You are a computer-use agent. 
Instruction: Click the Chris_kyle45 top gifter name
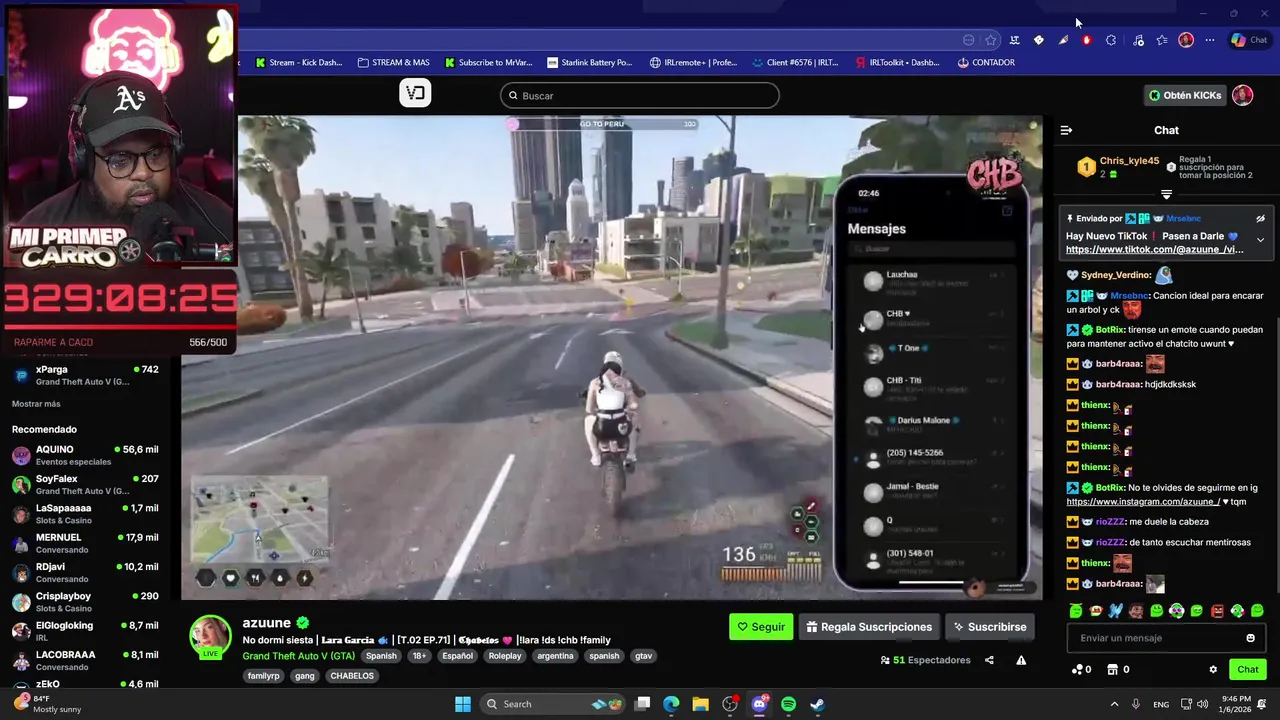point(1129,161)
